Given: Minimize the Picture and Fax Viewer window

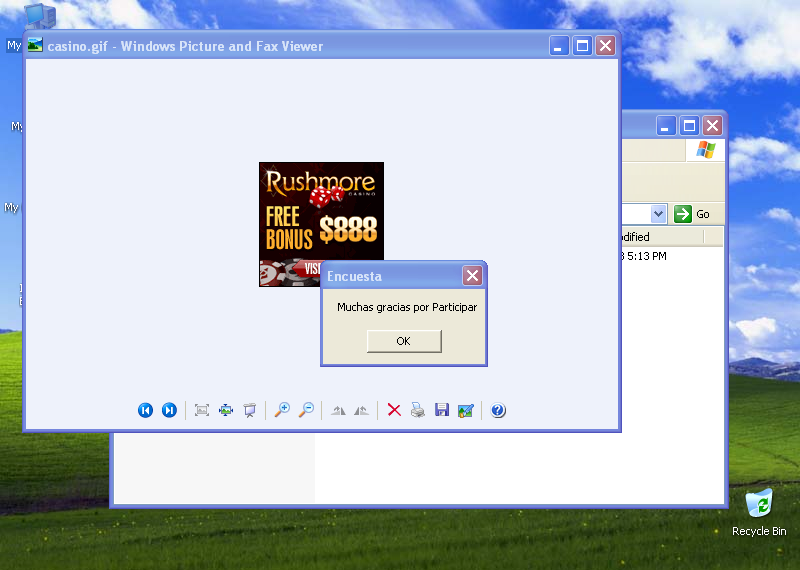Looking at the screenshot, I should click(x=559, y=46).
